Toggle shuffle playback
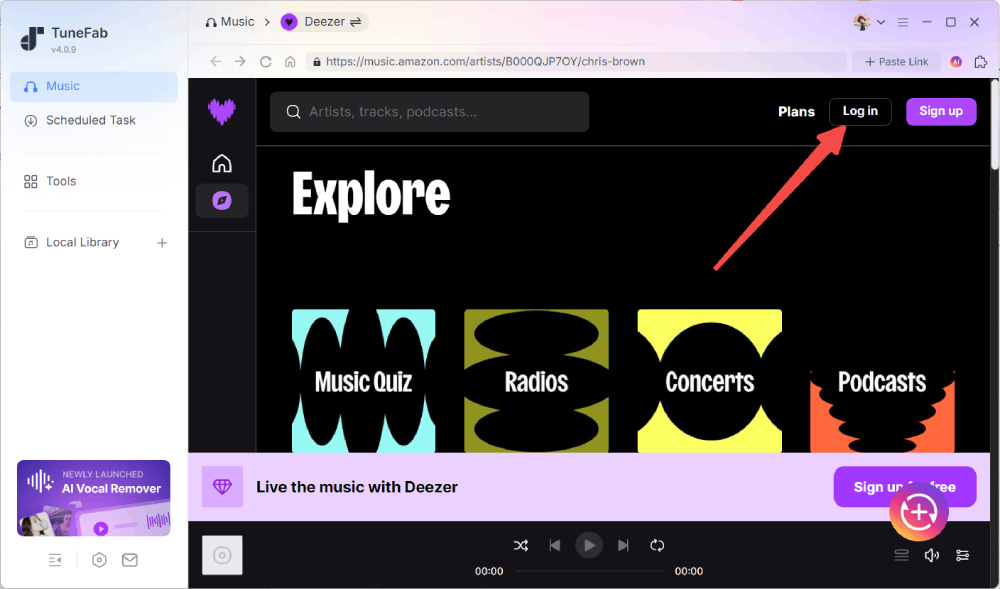Screen dimensions: 1000x589 tap(521, 546)
